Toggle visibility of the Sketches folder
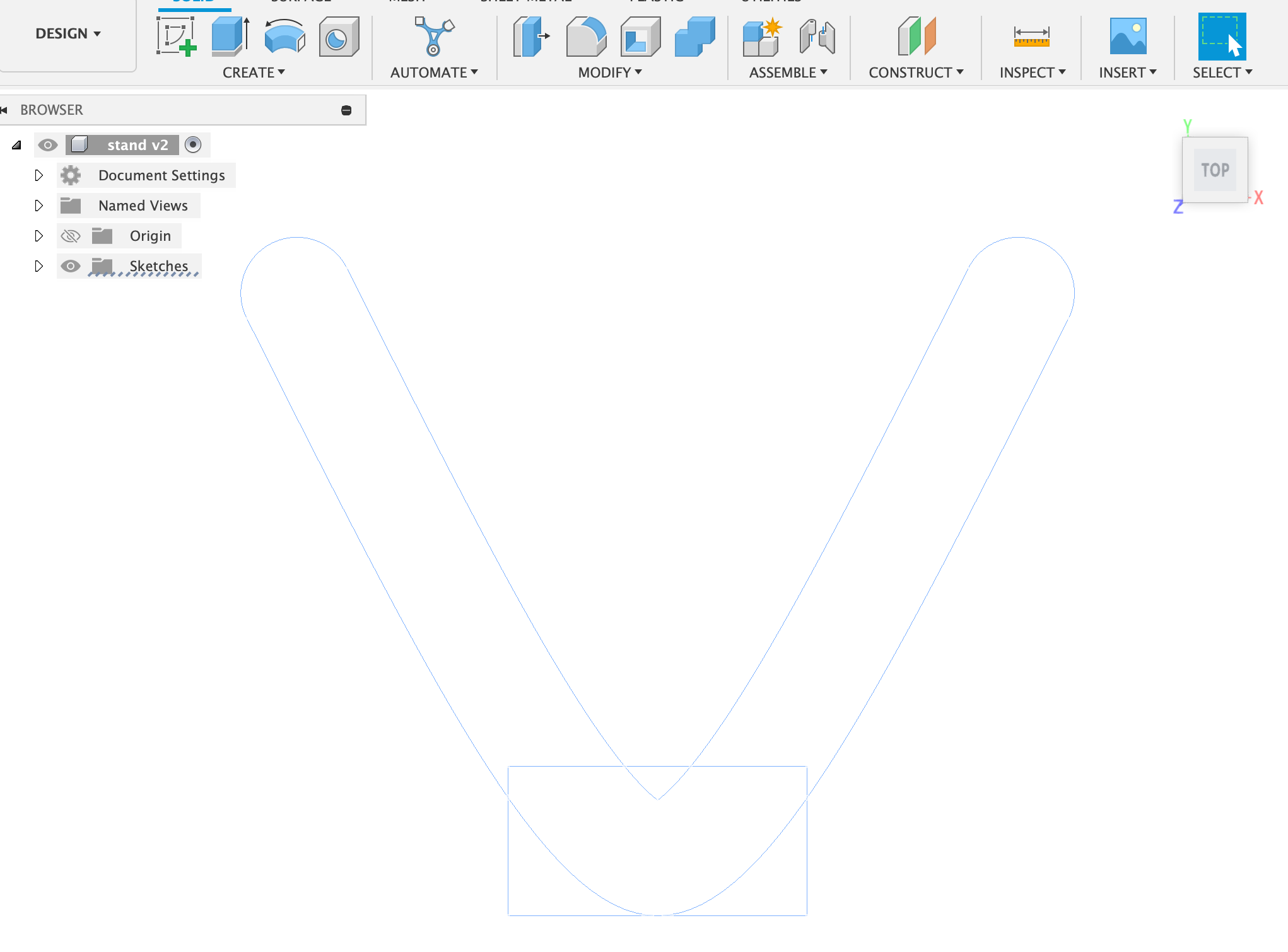 pos(70,265)
